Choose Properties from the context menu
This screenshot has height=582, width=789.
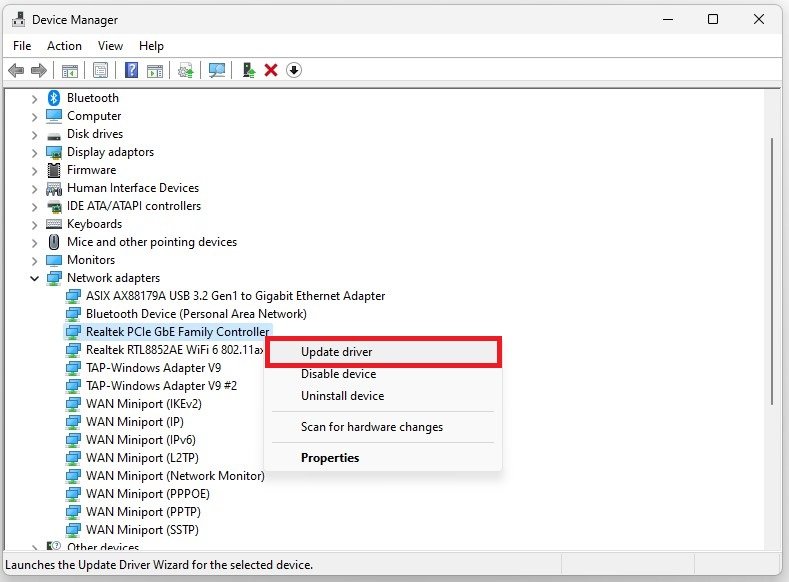coord(383,458)
